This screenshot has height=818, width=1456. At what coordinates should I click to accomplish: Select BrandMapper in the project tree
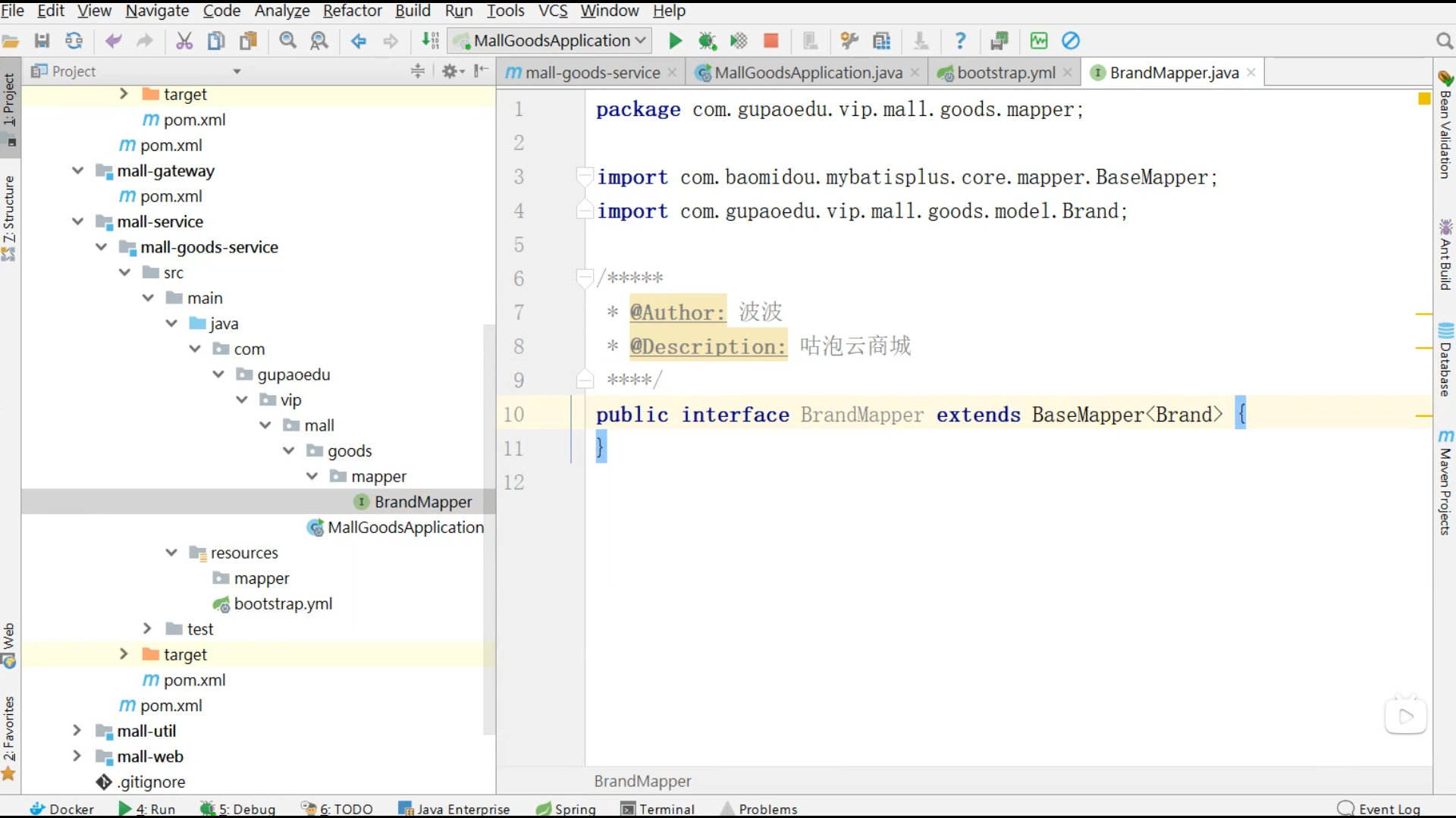(422, 501)
